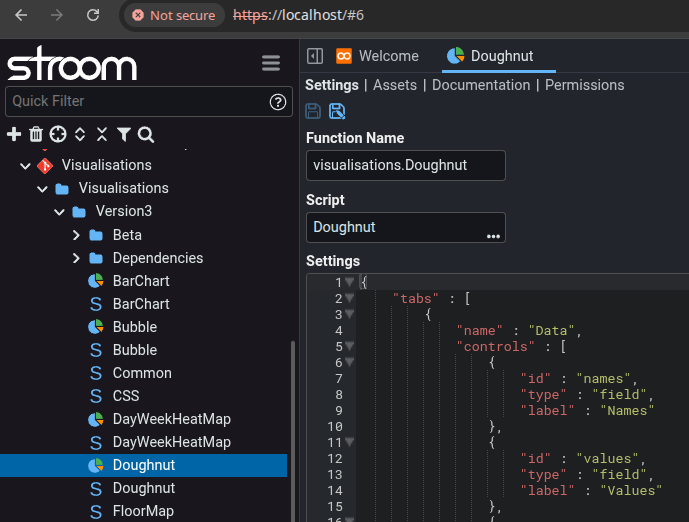The image size is (689, 522).
Task: Click the CSS script S icon
Action: pos(96,396)
